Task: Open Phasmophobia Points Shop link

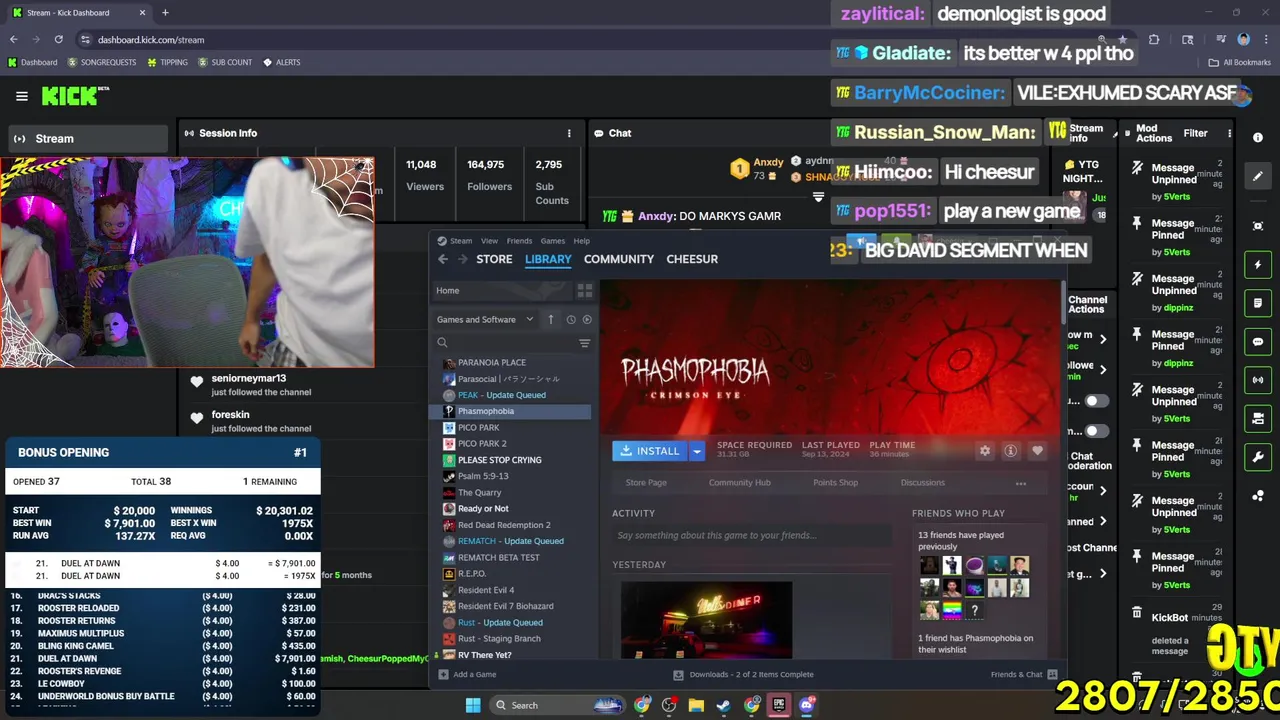Action: tap(836, 483)
